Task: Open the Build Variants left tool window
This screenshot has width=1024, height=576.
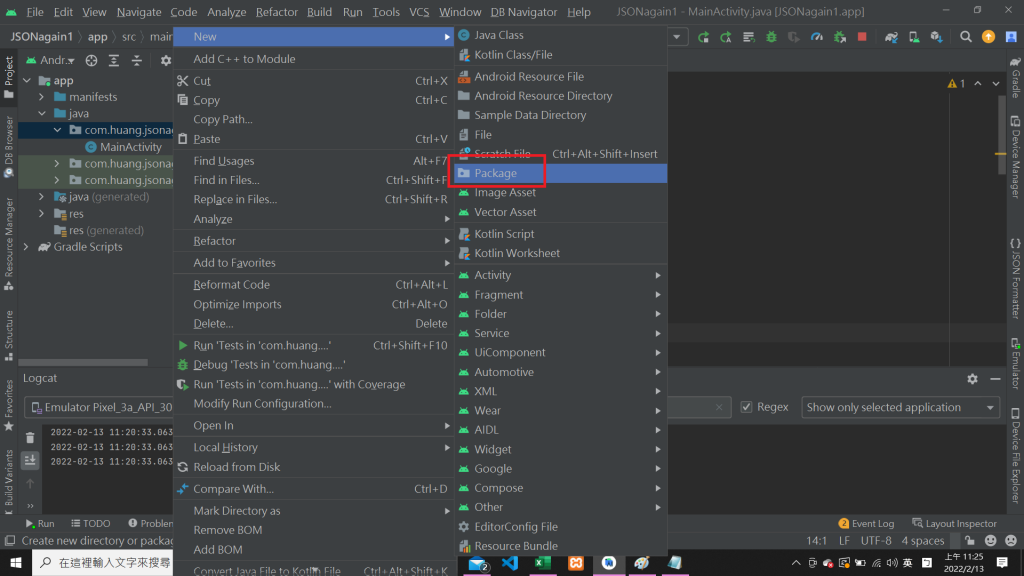Action: (x=8, y=482)
